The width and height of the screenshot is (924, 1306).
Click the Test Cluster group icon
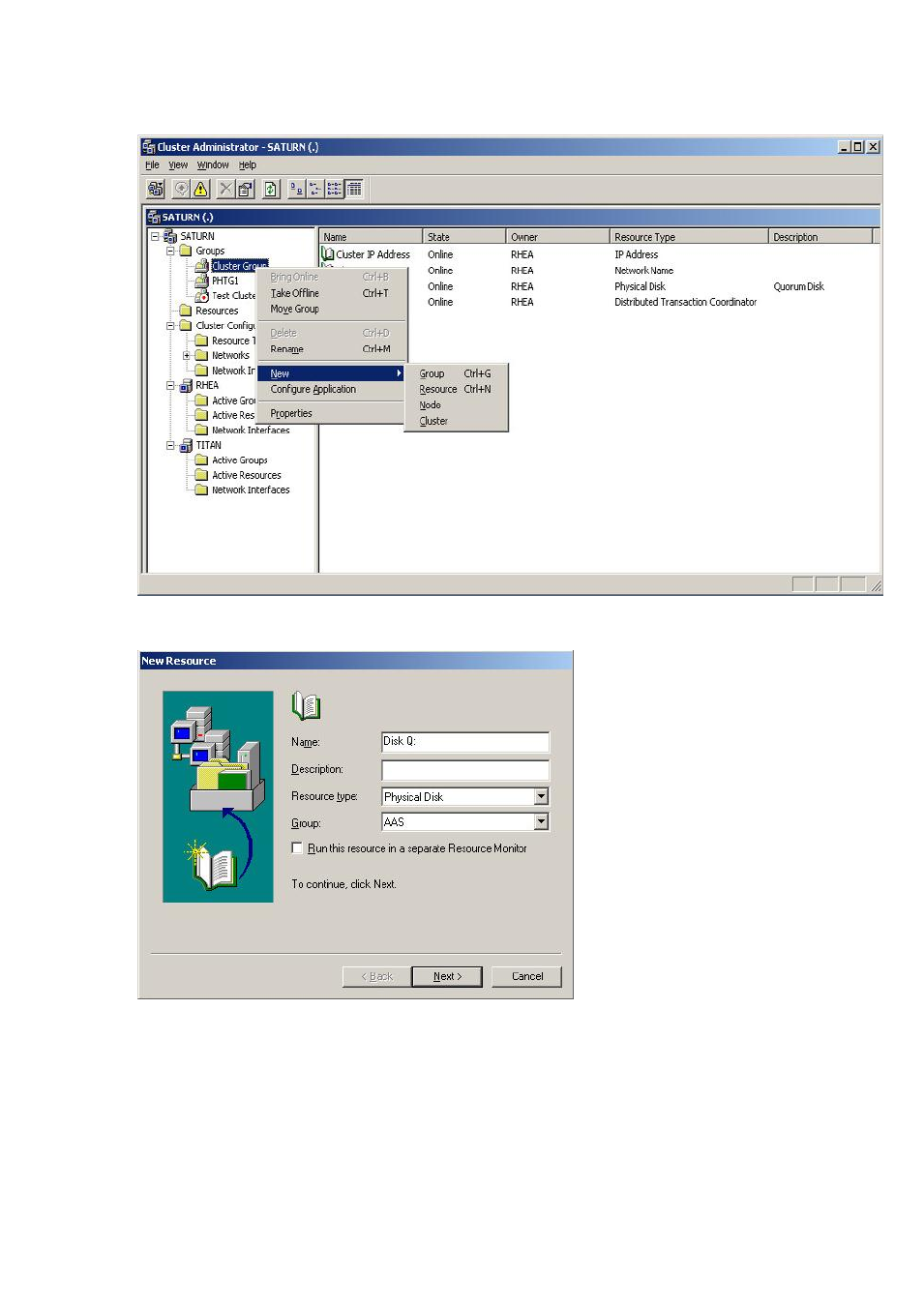click(201, 296)
